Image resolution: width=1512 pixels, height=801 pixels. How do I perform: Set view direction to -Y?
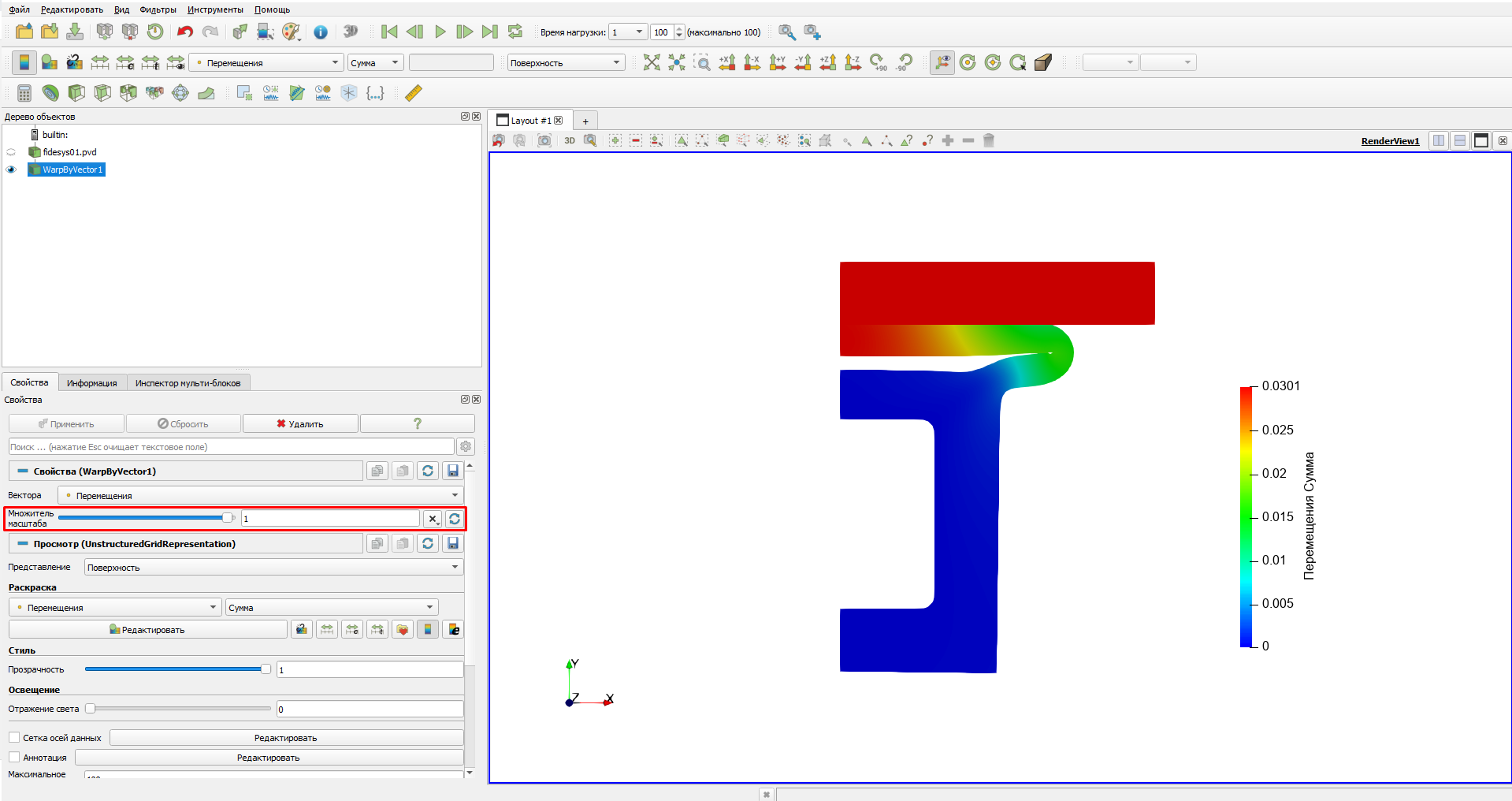[803, 62]
